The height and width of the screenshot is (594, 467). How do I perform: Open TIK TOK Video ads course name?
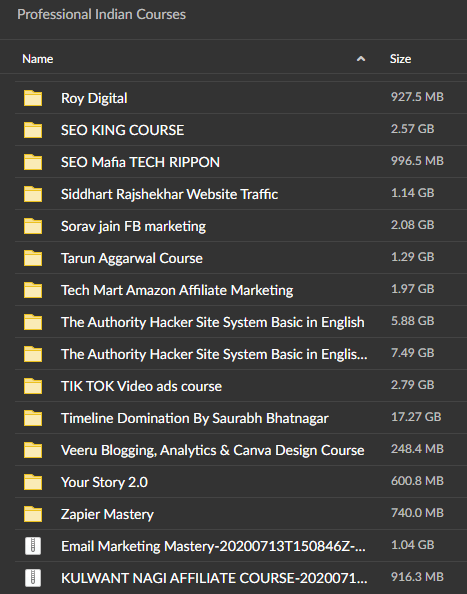tap(141, 386)
